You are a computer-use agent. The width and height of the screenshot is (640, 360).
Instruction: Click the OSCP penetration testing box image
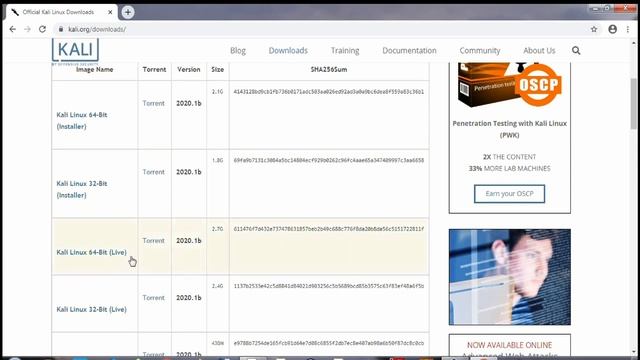tap(509, 85)
